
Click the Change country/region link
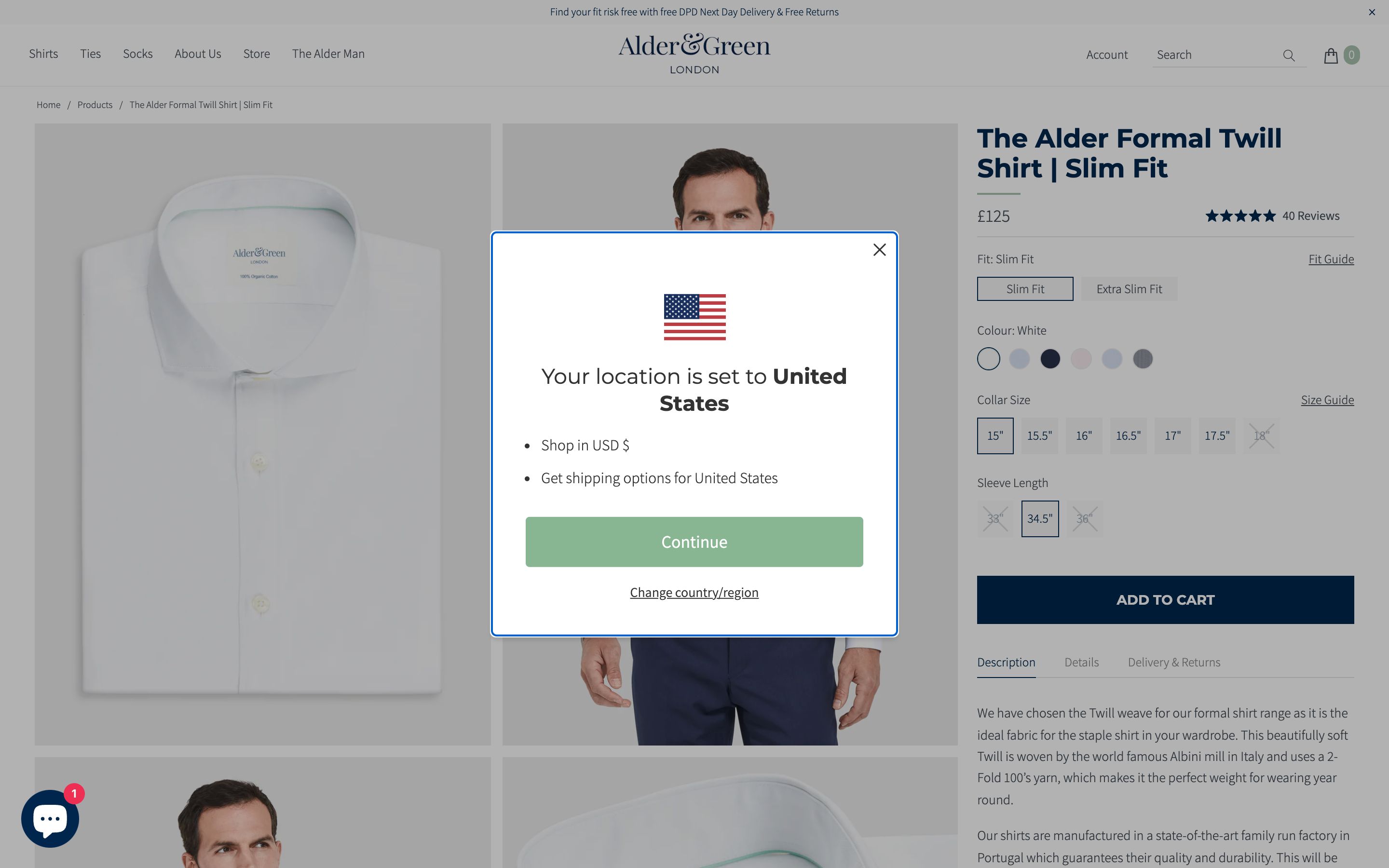694,593
